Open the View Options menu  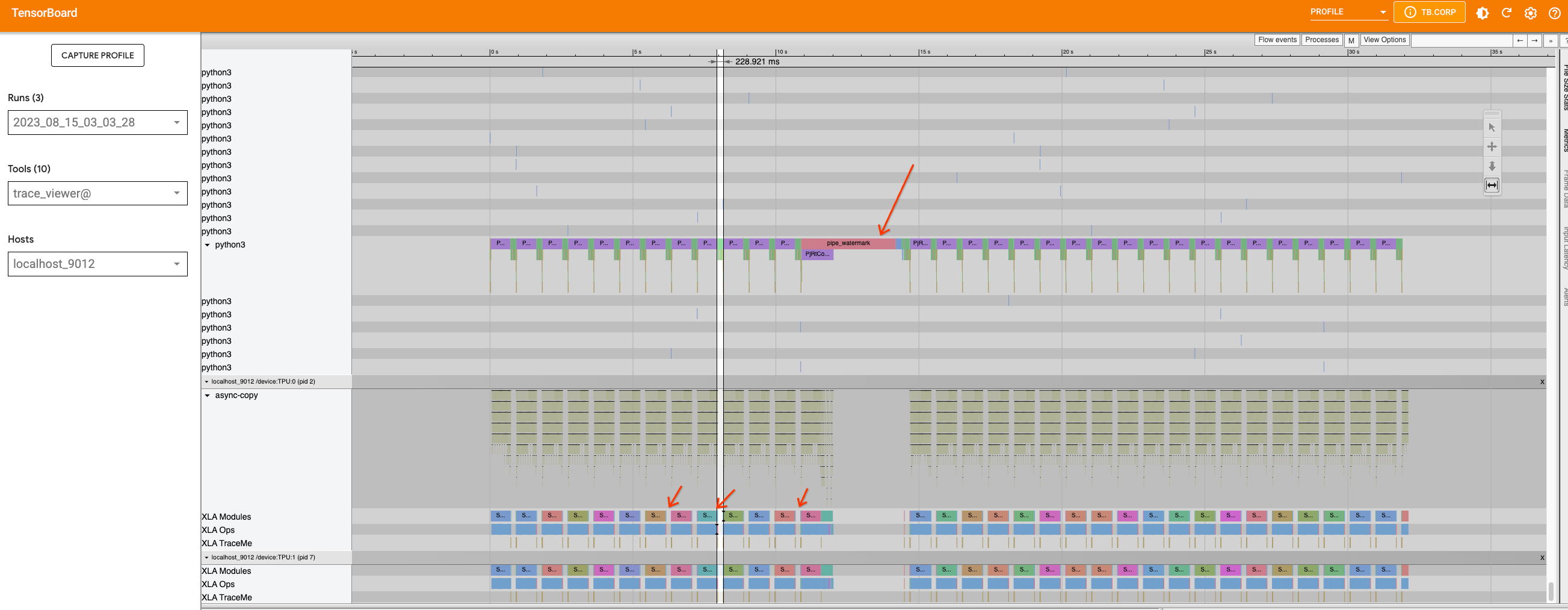[1384, 40]
